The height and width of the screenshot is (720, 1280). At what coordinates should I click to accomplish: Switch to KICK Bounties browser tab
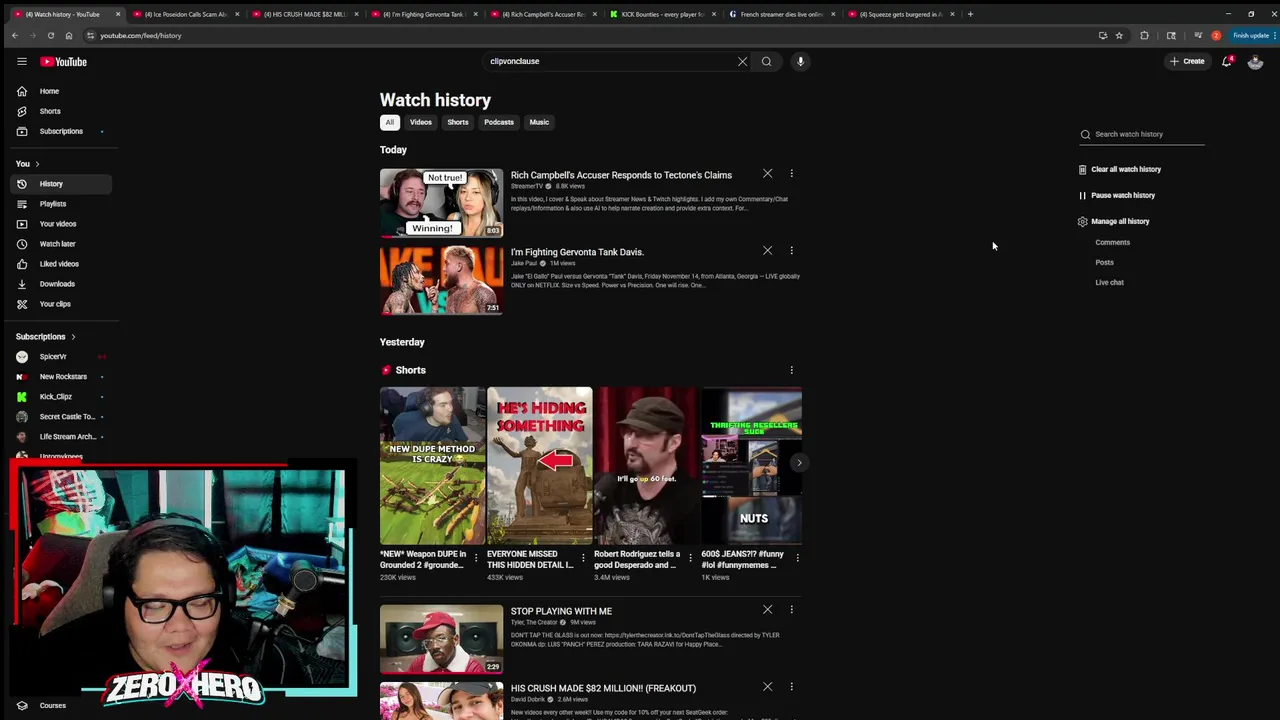tap(663, 14)
